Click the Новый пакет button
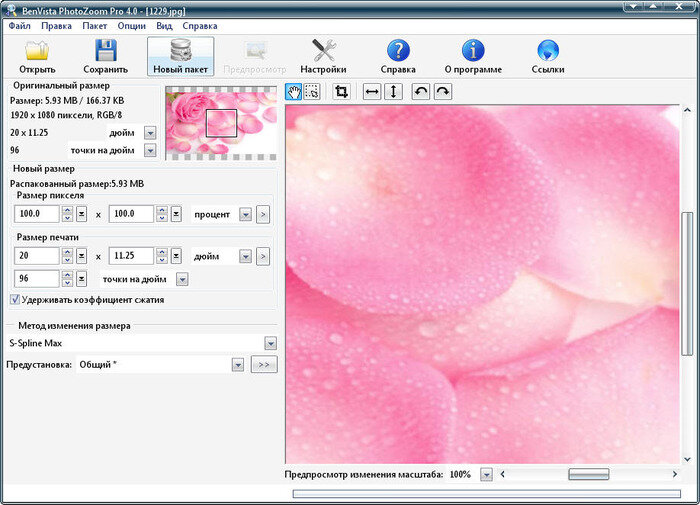700x505 pixels. click(180, 57)
